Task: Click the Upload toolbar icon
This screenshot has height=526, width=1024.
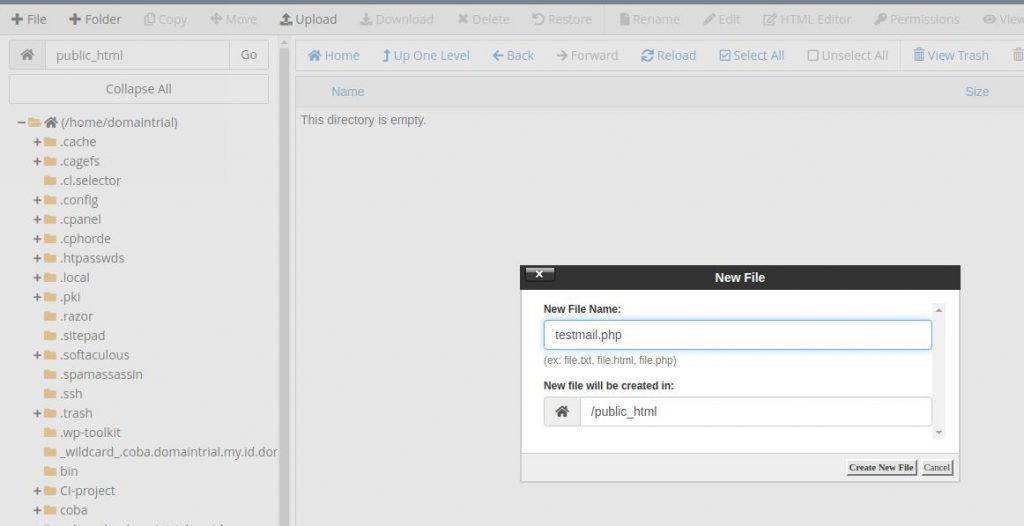Action: tap(308, 19)
